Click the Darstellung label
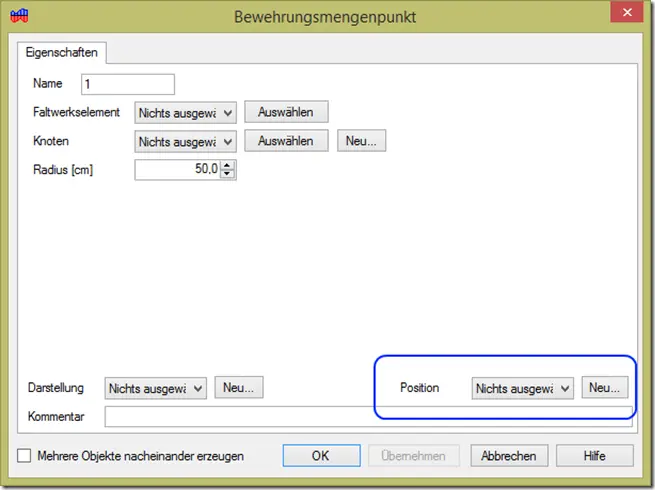 56,388
